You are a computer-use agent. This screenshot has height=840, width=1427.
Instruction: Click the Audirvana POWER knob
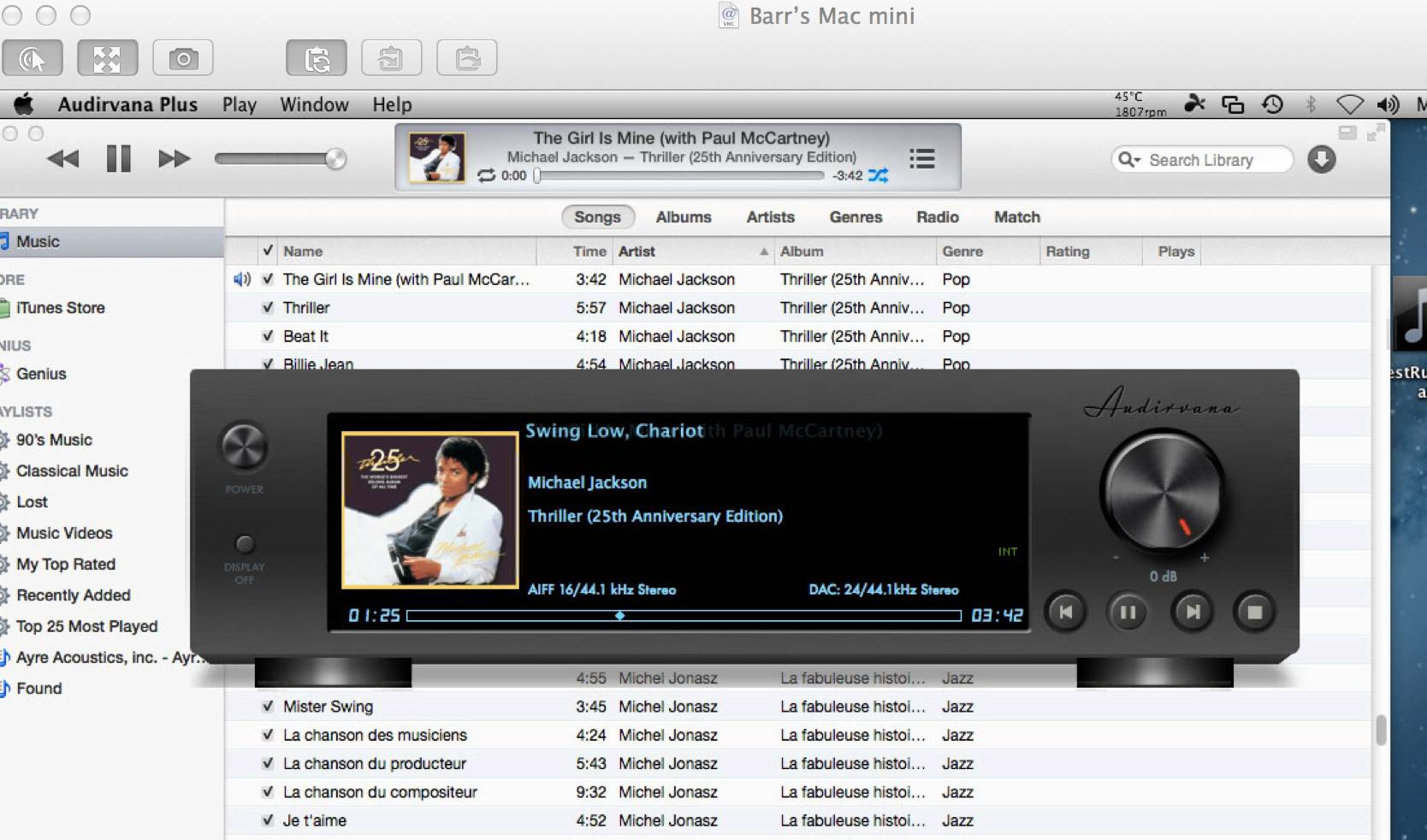click(x=245, y=447)
